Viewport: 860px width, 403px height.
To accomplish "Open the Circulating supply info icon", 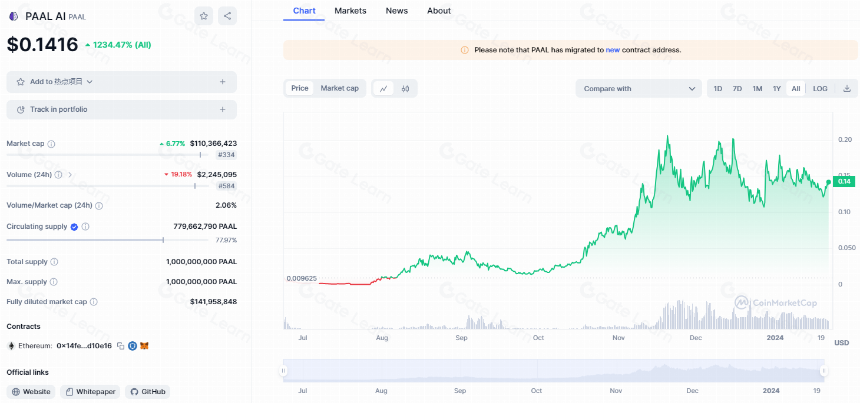I will click(x=86, y=226).
